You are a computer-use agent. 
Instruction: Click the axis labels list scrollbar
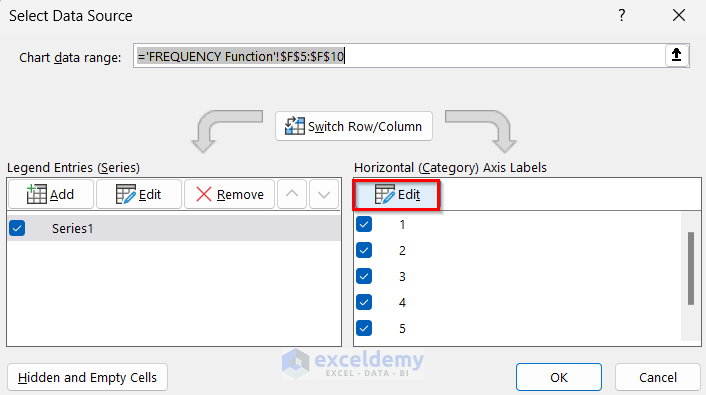click(x=691, y=269)
